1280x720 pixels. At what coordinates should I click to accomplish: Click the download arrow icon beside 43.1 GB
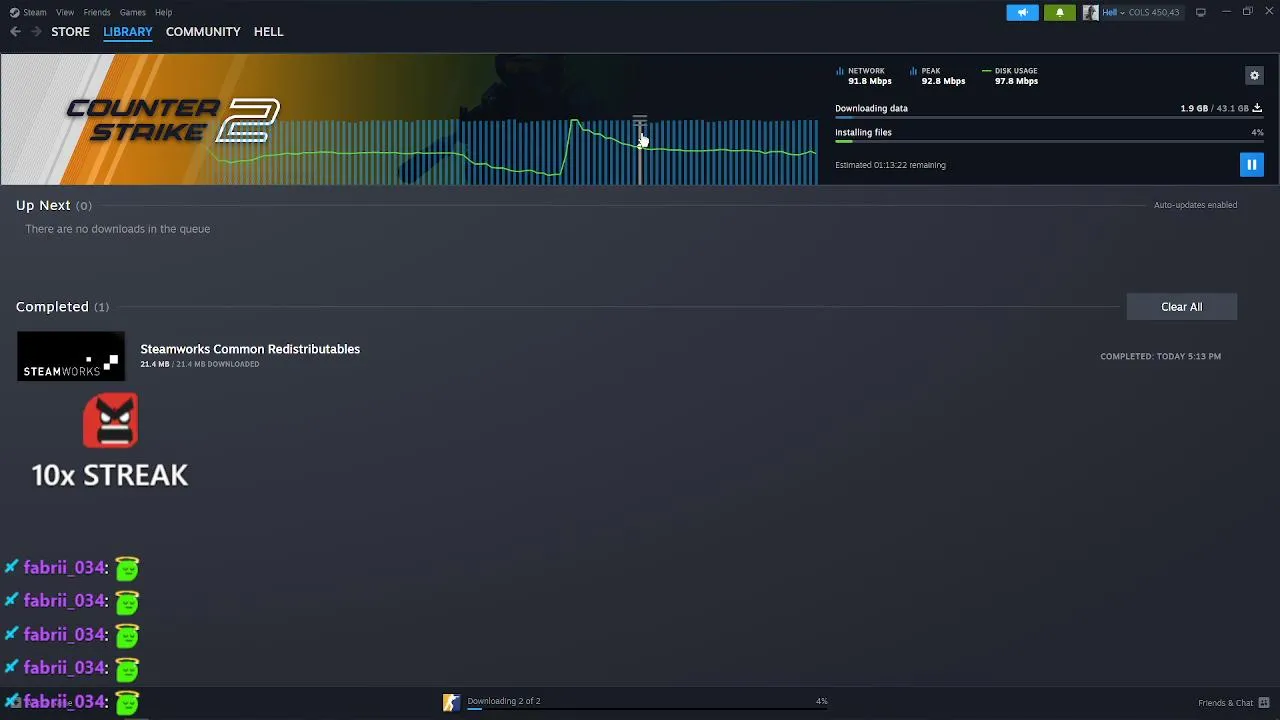1257,108
